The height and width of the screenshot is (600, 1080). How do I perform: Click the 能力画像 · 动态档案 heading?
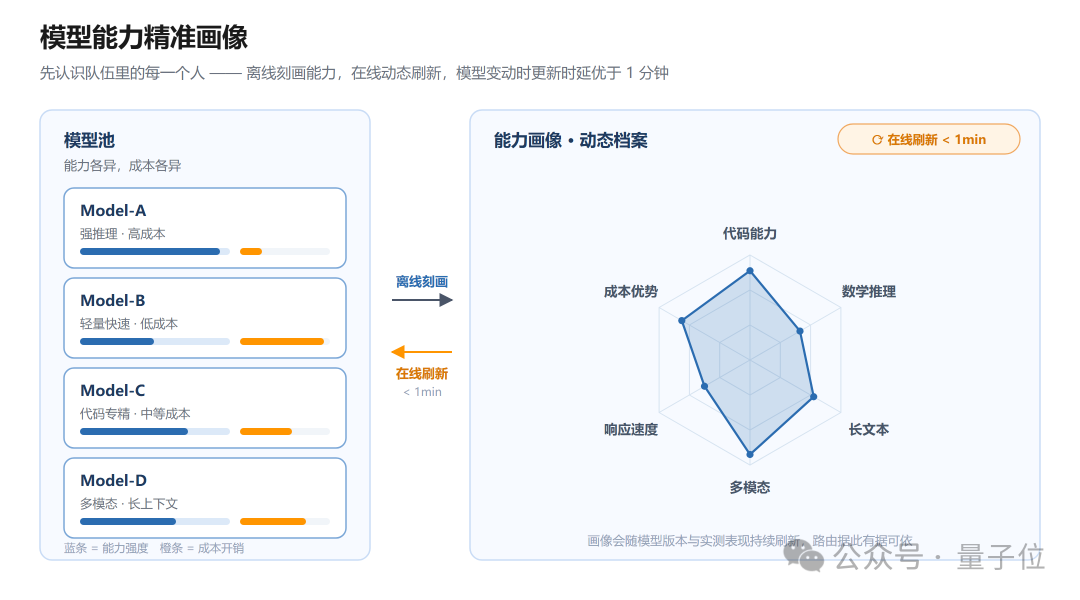coord(570,141)
